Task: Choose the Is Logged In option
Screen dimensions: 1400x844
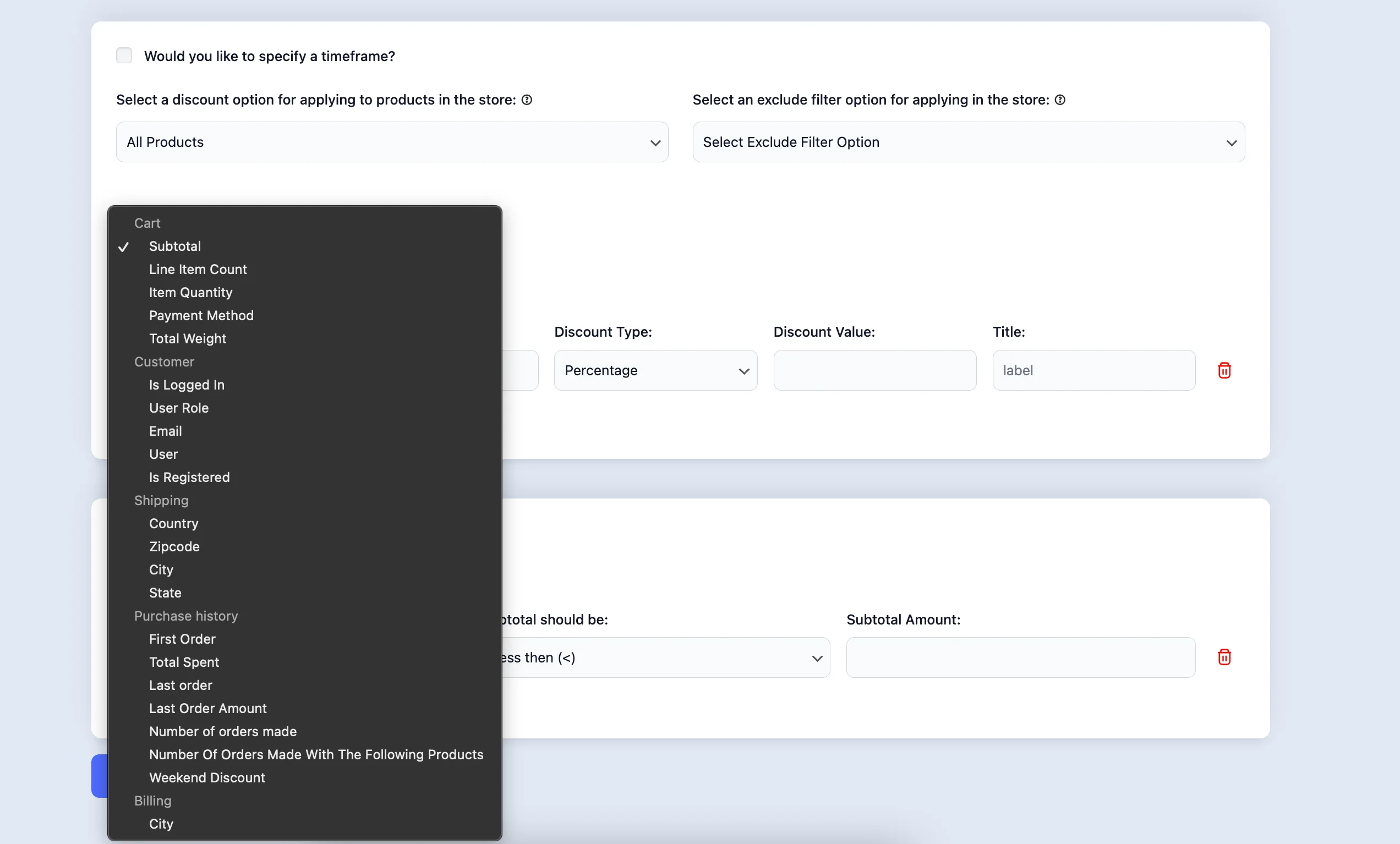Action: pos(187,385)
